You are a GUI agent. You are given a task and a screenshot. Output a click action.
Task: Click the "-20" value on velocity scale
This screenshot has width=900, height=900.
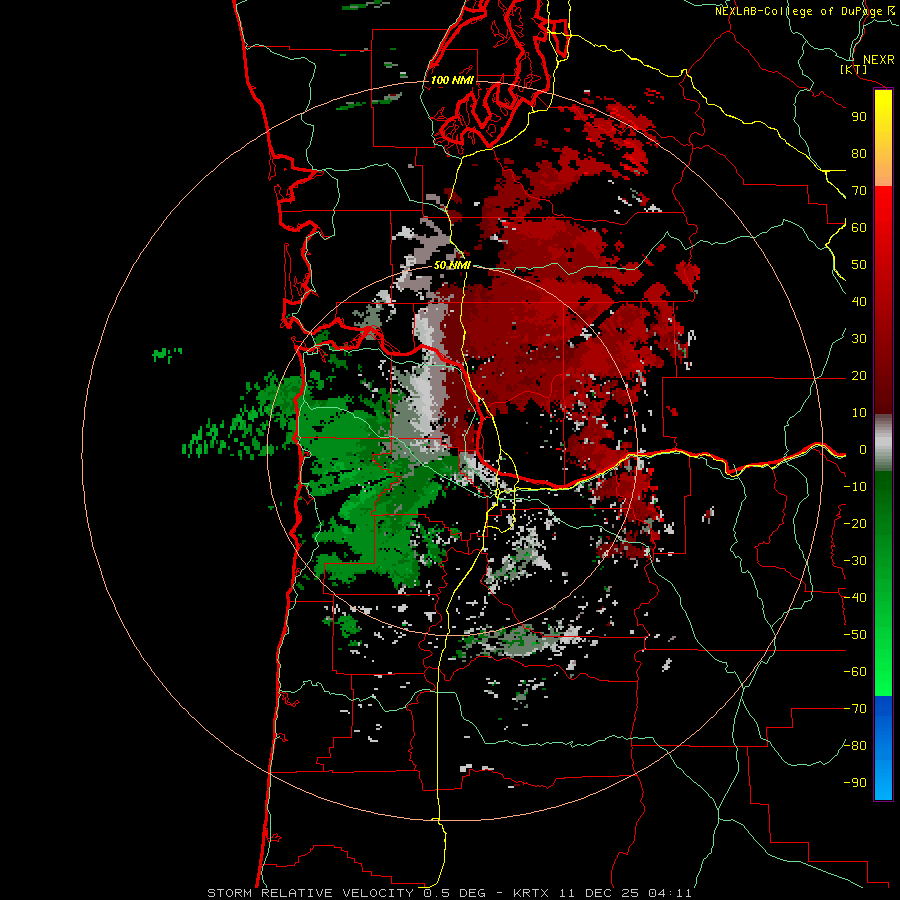(x=855, y=523)
